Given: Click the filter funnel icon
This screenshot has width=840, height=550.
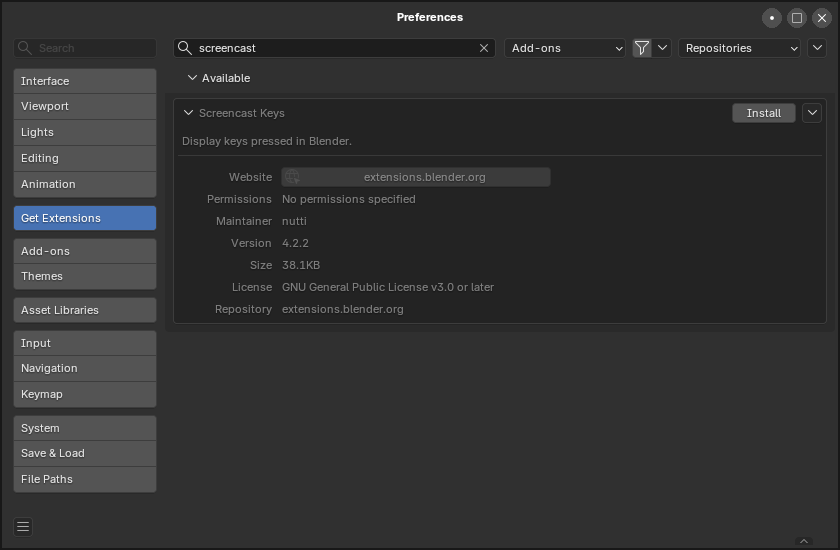Looking at the screenshot, I should [x=642, y=48].
